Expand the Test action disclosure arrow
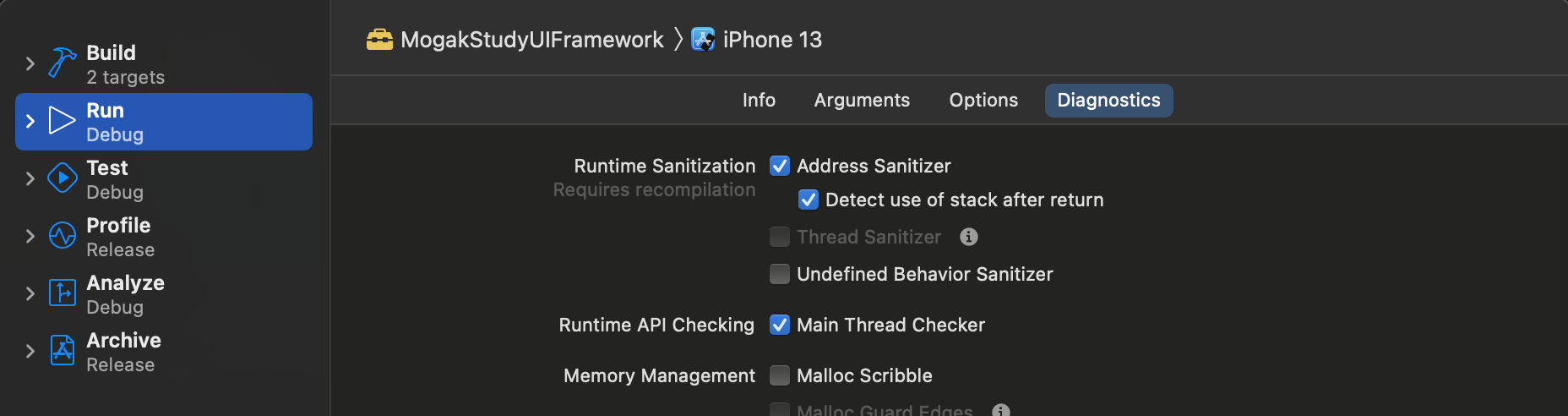The width and height of the screenshot is (1568, 416). click(30, 178)
